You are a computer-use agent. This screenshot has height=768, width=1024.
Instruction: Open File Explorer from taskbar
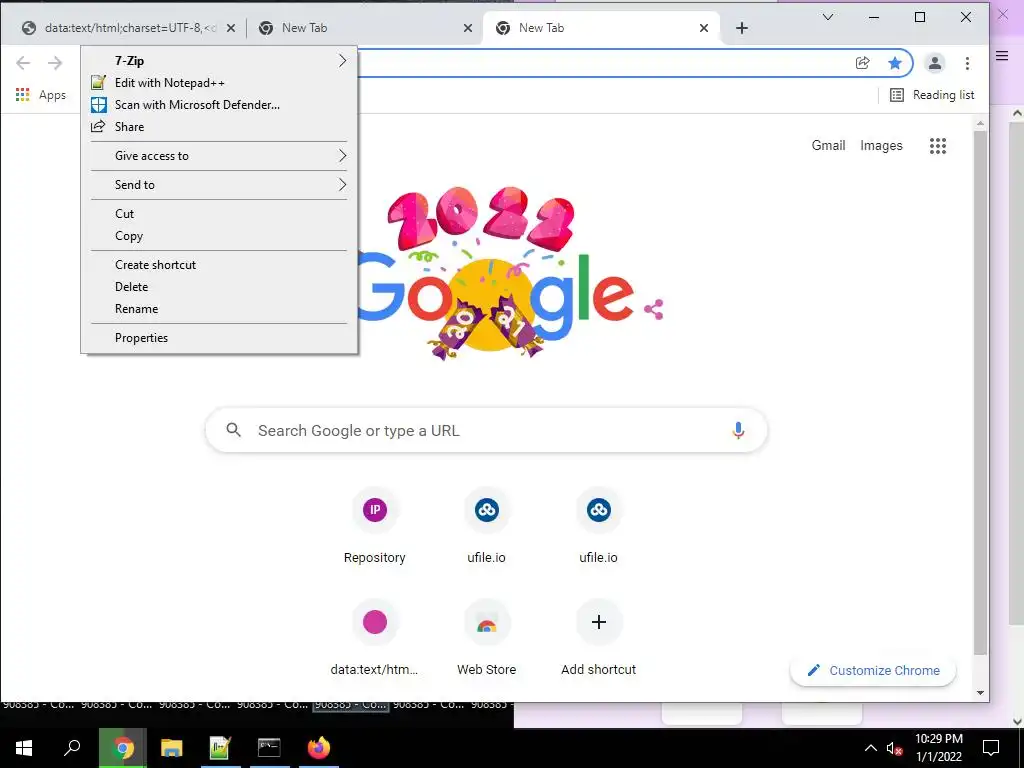click(172, 748)
